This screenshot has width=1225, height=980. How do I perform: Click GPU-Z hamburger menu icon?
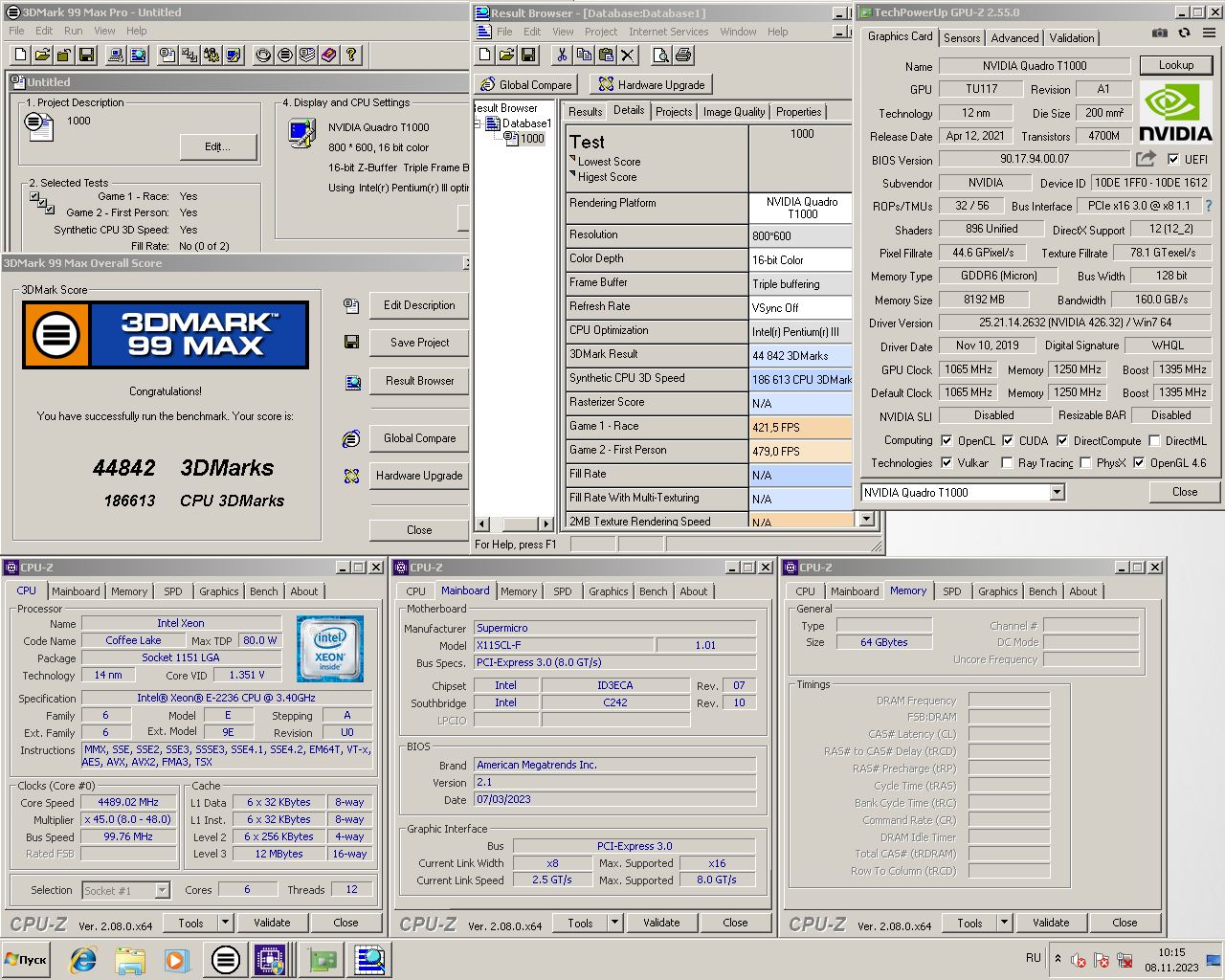point(1209,33)
